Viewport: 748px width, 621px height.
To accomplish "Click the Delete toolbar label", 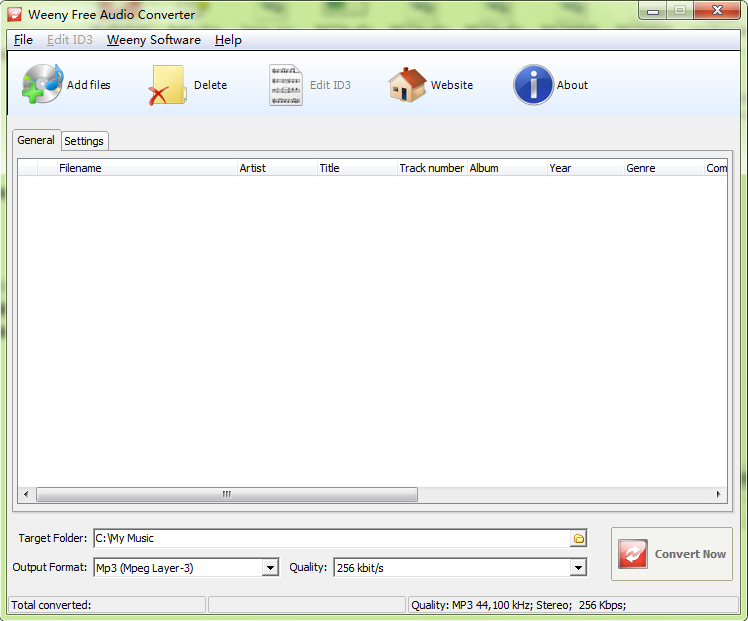I will (x=210, y=85).
